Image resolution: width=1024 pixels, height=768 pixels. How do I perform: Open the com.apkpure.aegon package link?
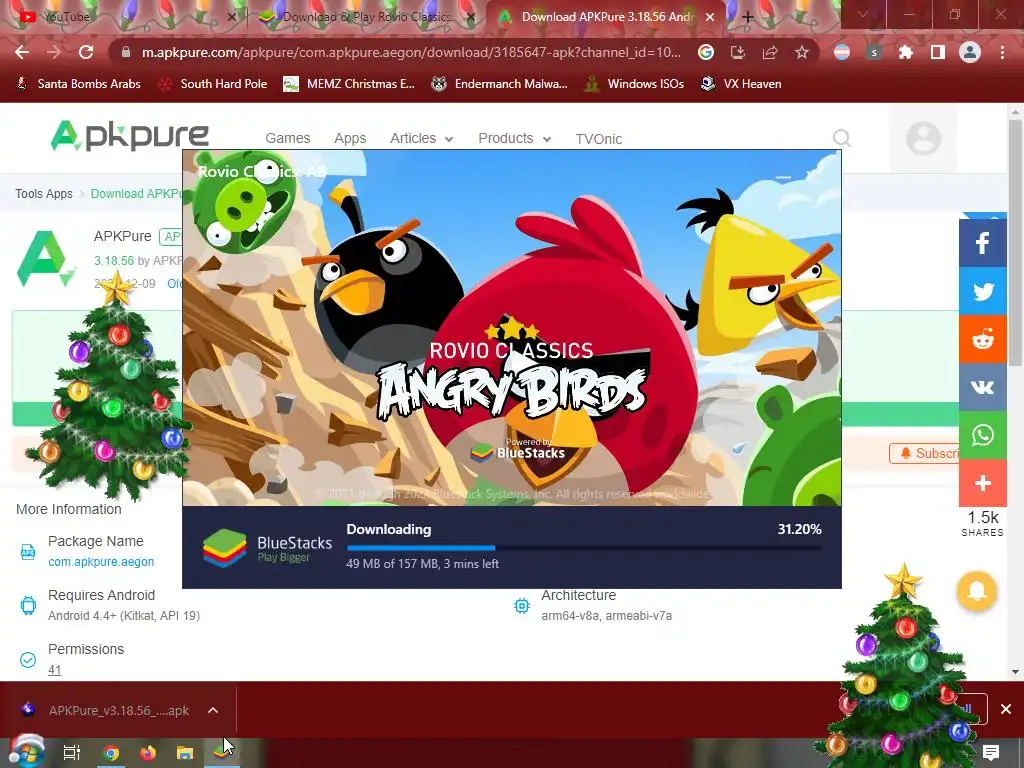click(101, 562)
